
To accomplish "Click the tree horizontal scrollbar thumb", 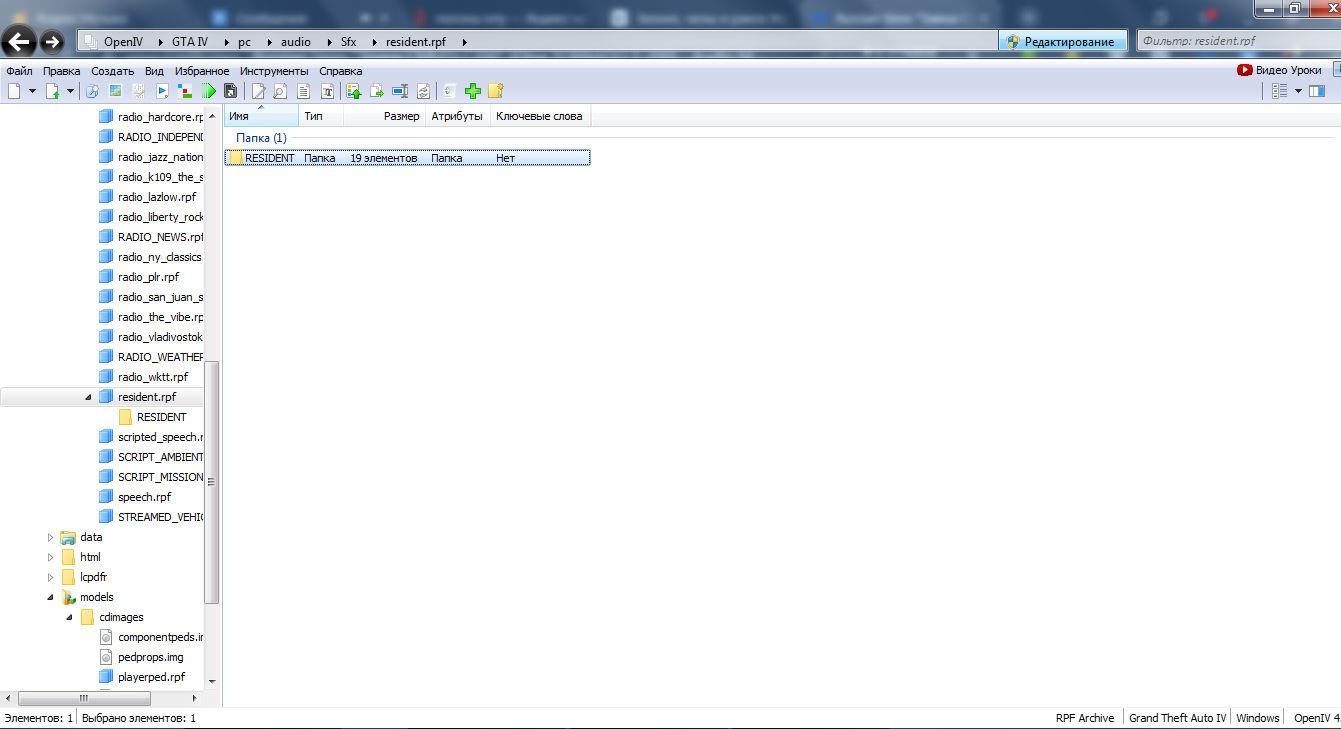I will coord(83,698).
